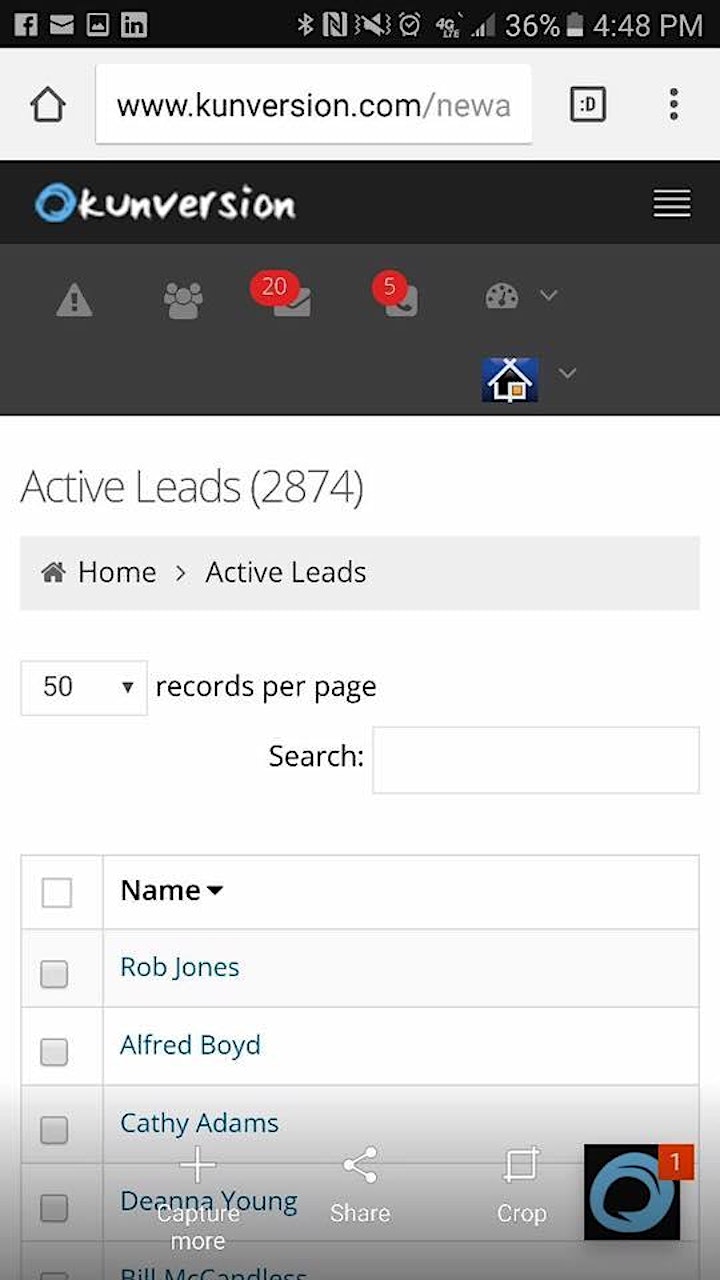Click the warning triangle alerts icon
This screenshot has width=720, height=1280.
pos(74,299)
